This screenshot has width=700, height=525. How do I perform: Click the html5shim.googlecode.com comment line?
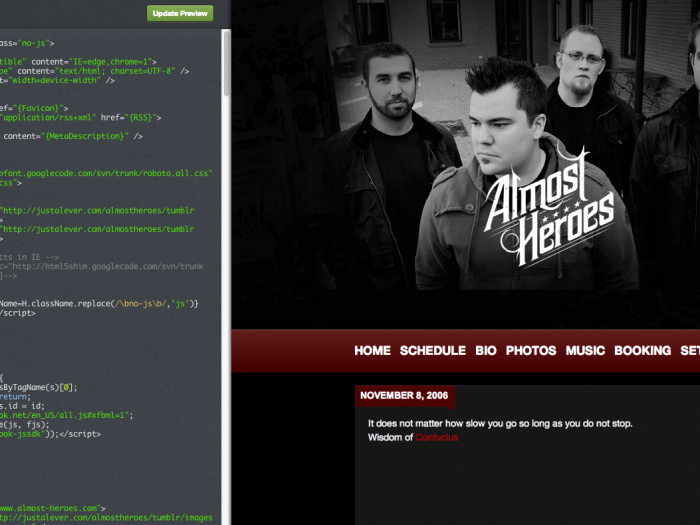click(x=102, y=267)
